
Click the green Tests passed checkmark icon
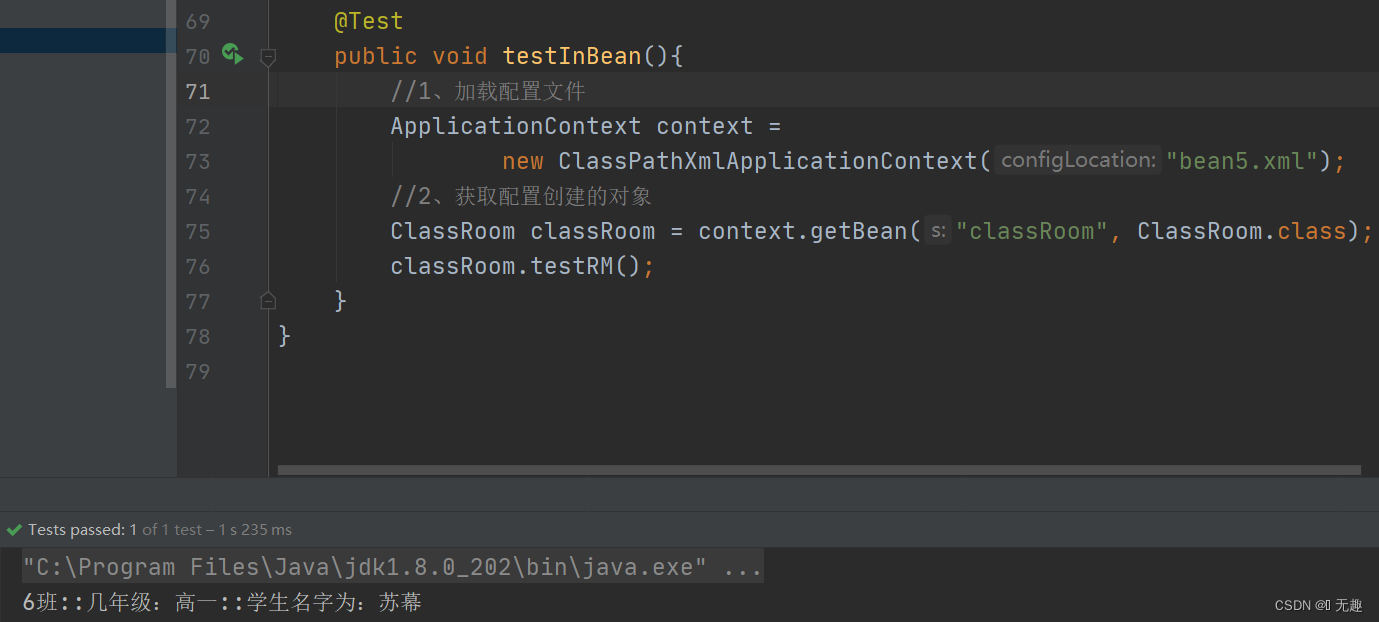13,529
